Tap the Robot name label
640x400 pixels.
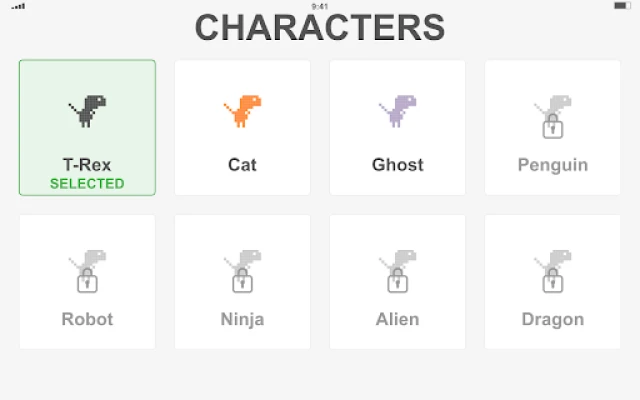(87, 320)
